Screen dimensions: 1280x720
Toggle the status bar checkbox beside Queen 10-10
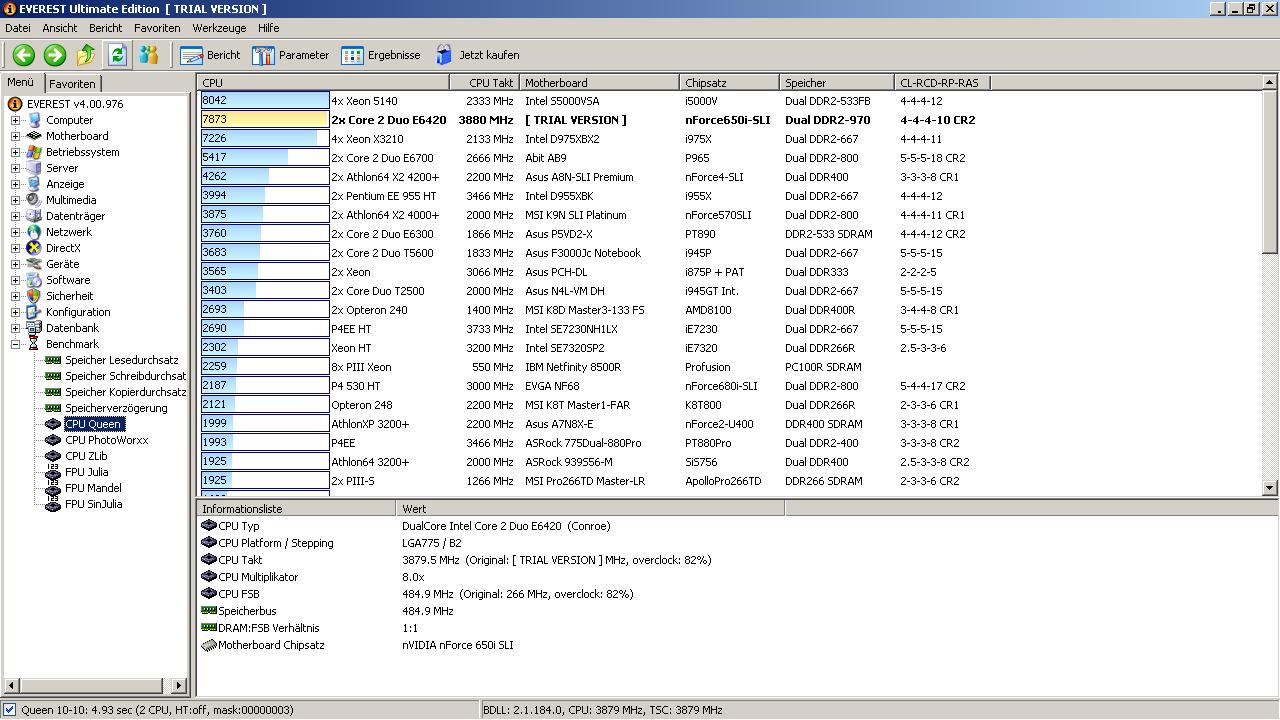coord(10,710)
